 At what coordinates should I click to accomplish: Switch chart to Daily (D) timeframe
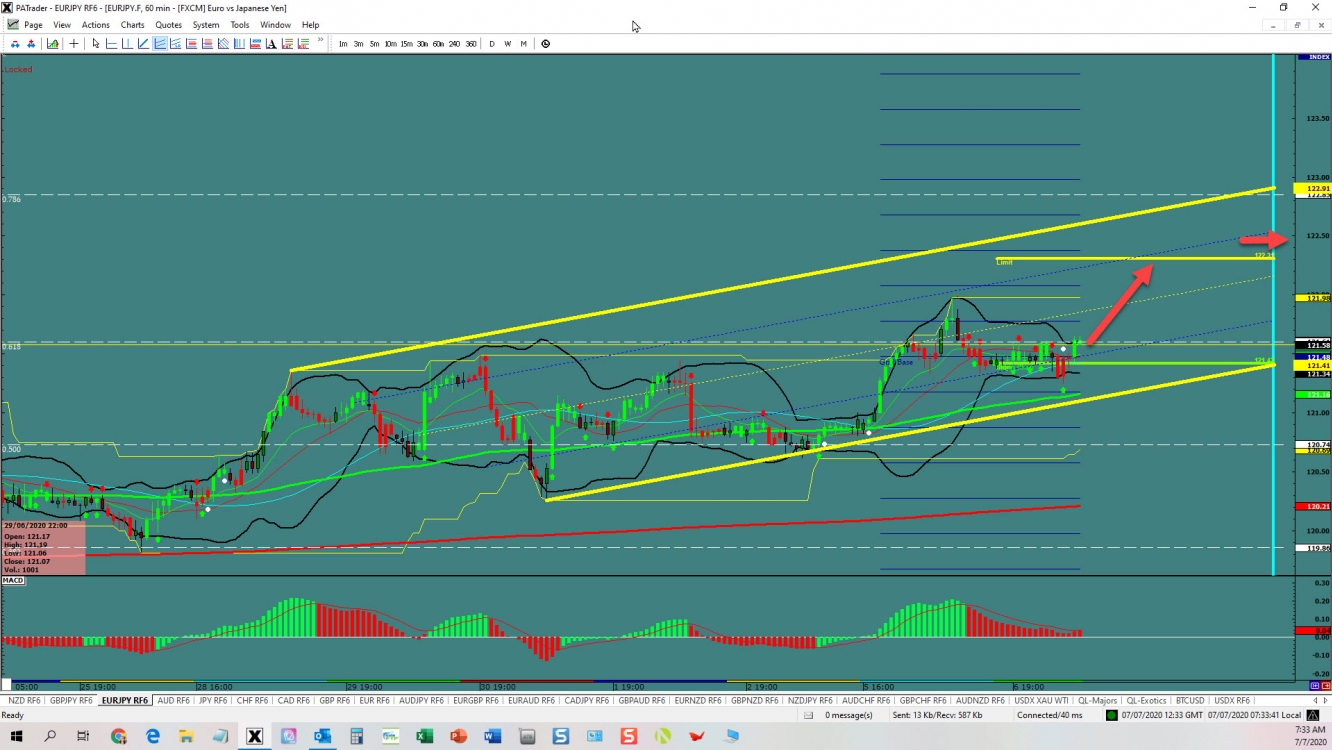pyautogui.click(x=492, y=44)
